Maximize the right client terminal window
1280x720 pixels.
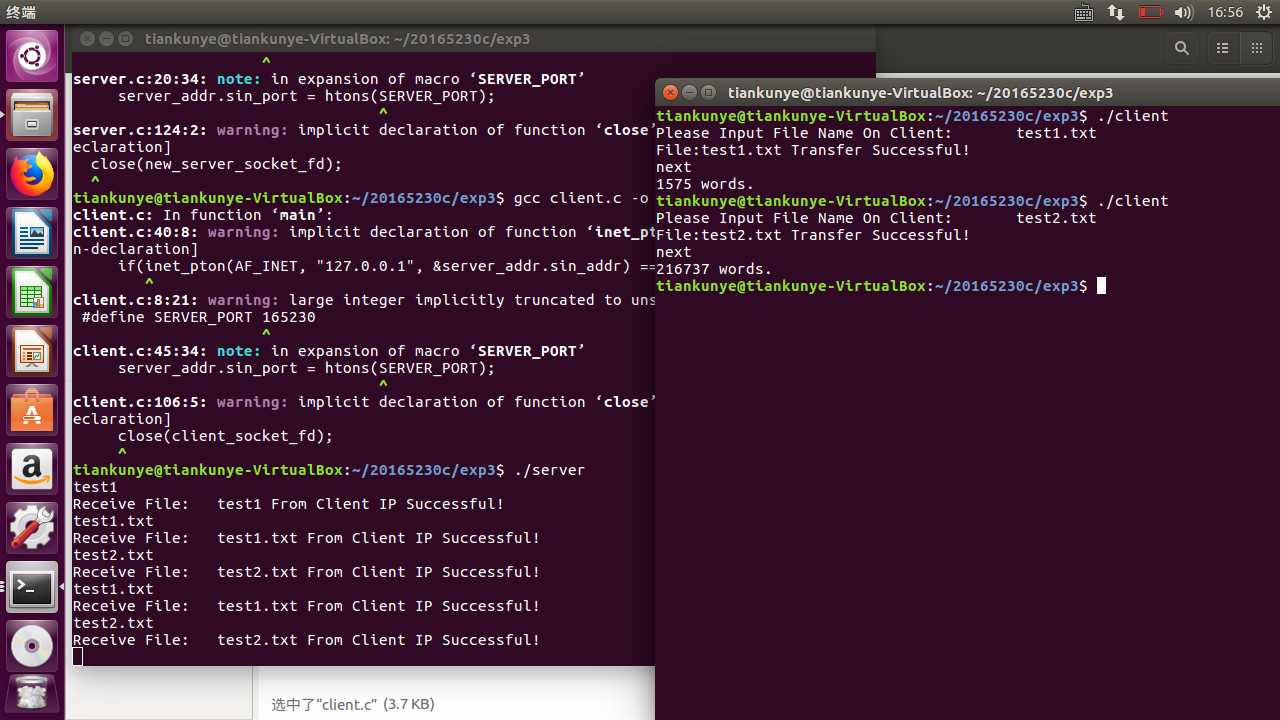(x=708, y=92)
